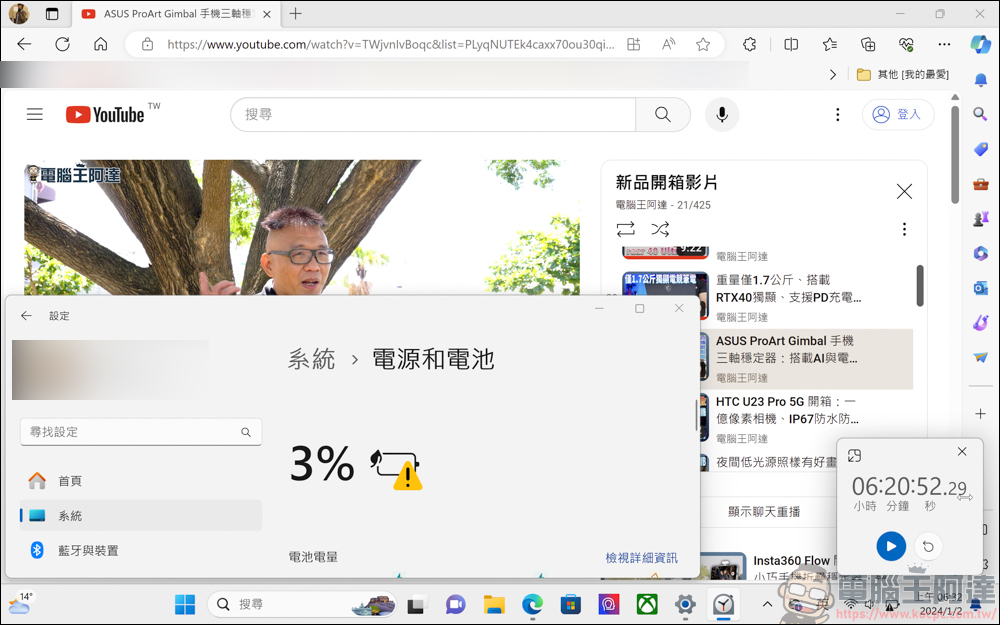
Task: Toggle playlist loop icon
Action: 626,229
